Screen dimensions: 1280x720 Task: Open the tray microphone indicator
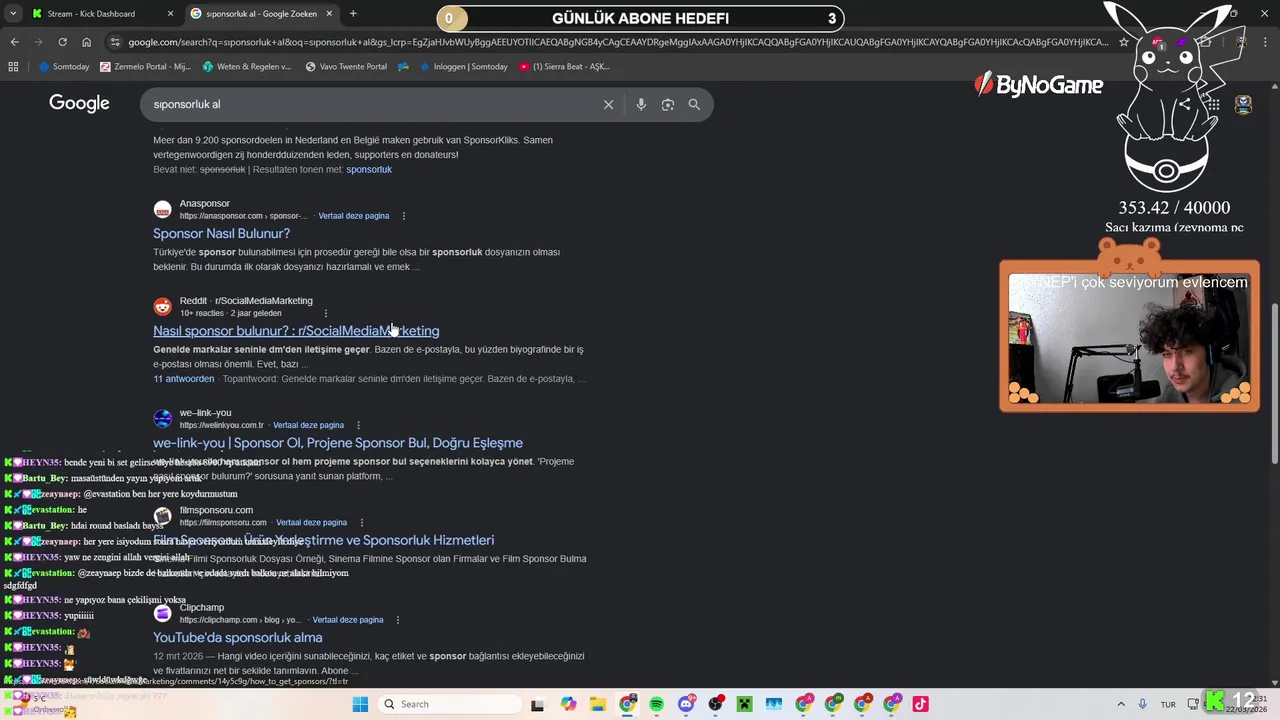coord(1143,704)
